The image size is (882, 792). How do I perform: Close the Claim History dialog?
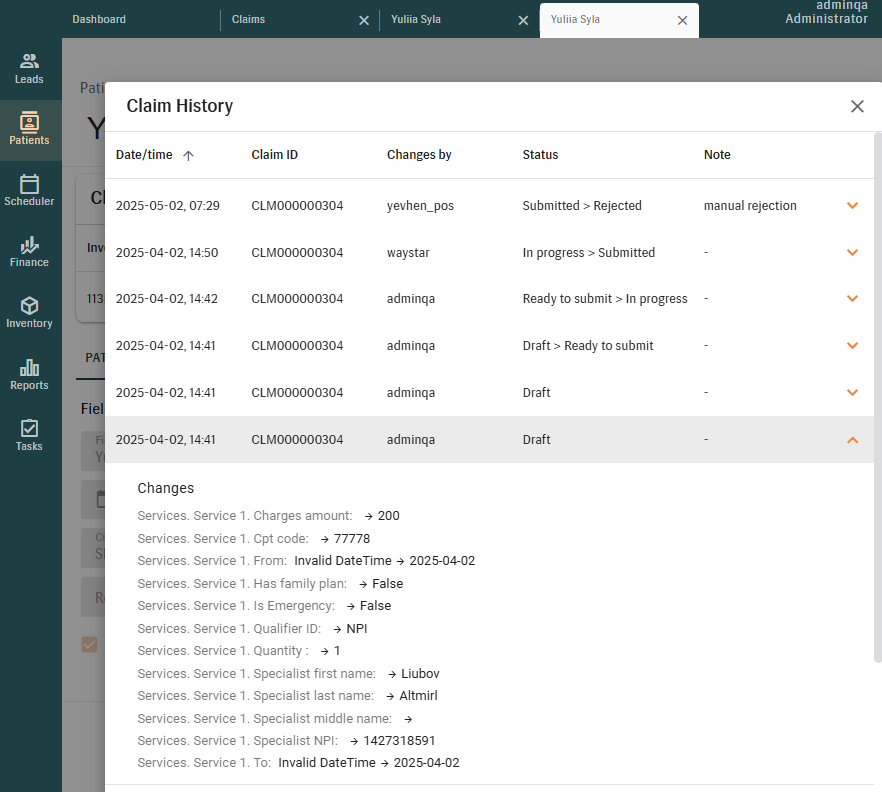857,106
